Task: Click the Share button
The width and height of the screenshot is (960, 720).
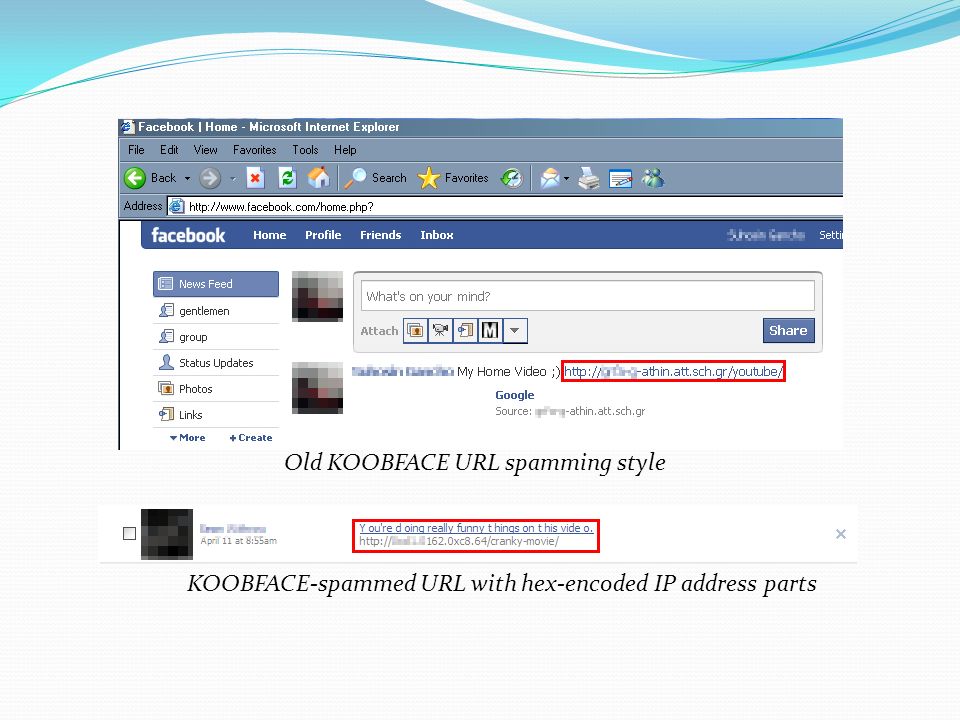Action: pos(789,331)
